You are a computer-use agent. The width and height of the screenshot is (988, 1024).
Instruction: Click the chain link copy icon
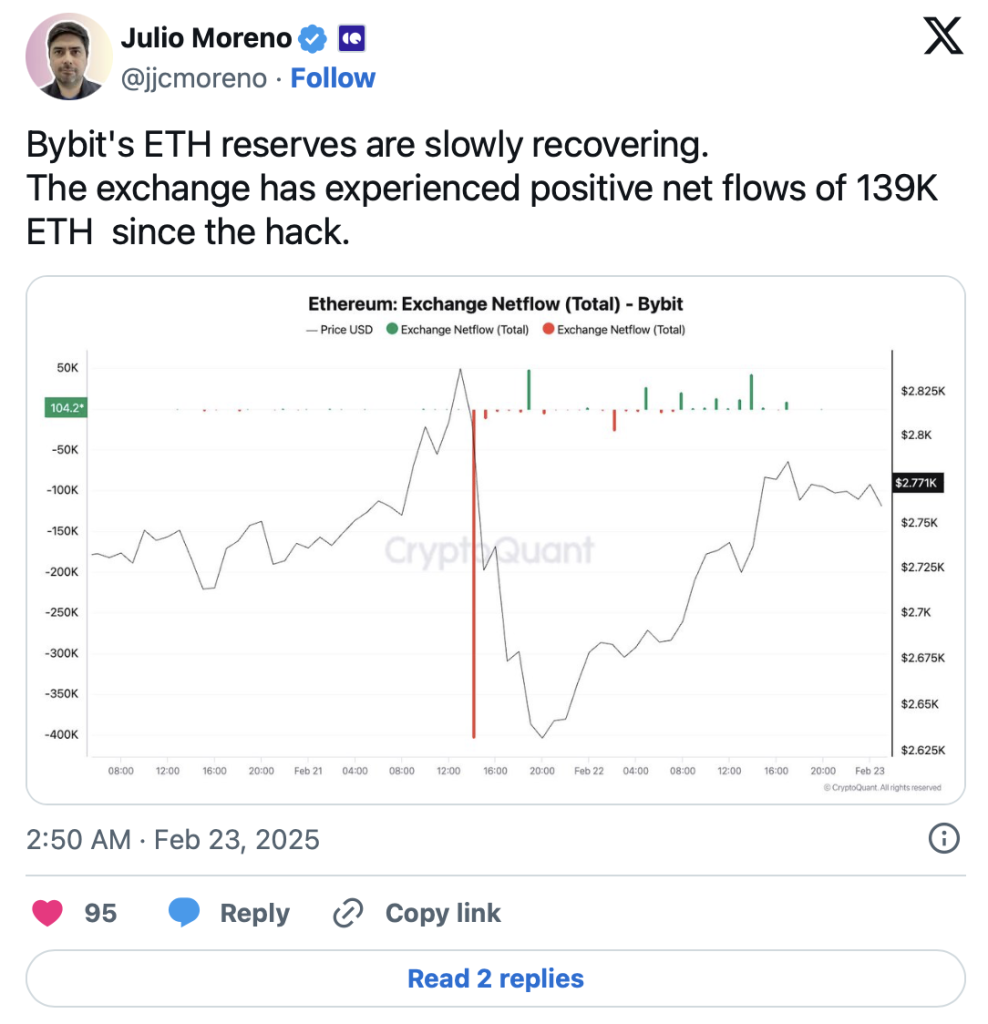coord(348,913)
